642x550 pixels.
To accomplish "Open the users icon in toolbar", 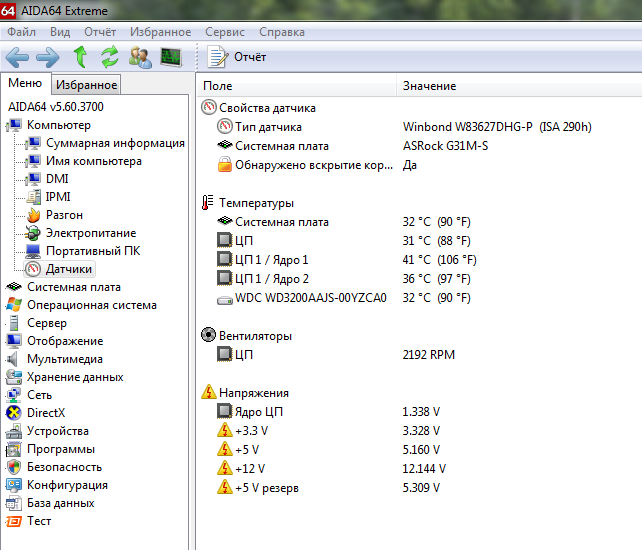I will 140,57.
